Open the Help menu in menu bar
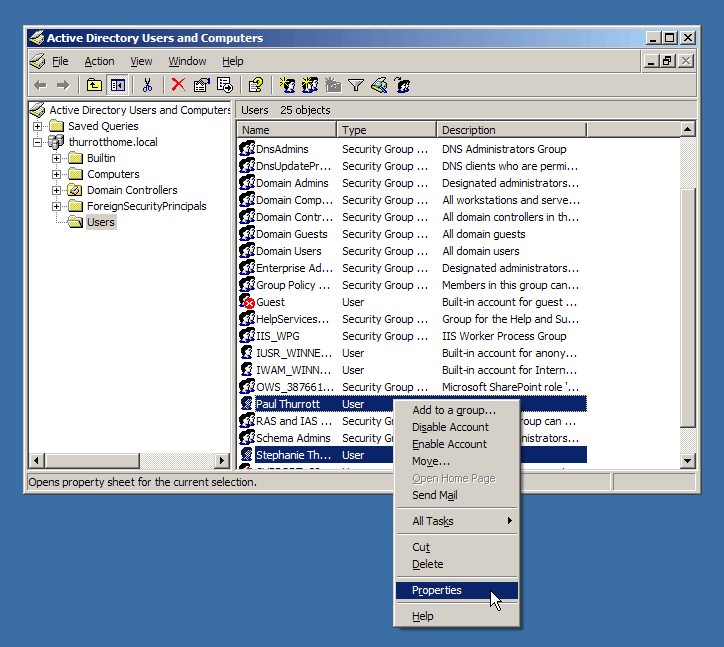This screenshot has width=724, height=647. 233,61
